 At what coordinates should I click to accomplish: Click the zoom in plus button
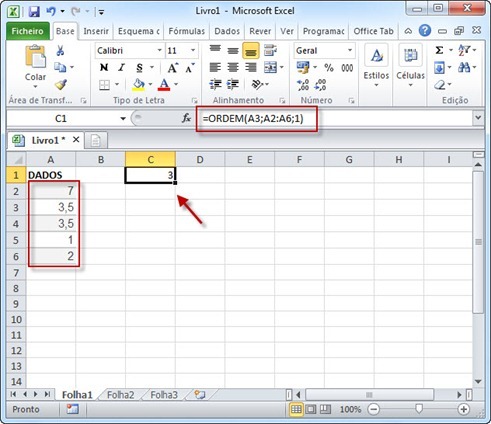(x=464, y=409)
